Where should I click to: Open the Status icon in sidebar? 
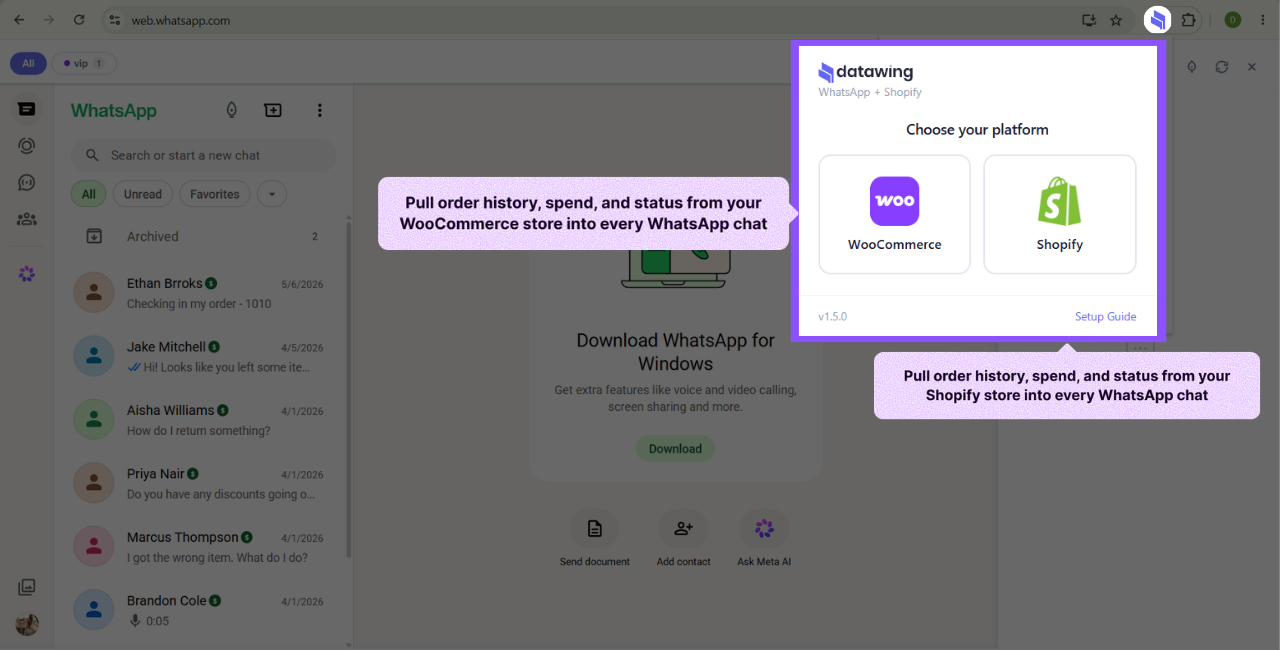[27, 146]
